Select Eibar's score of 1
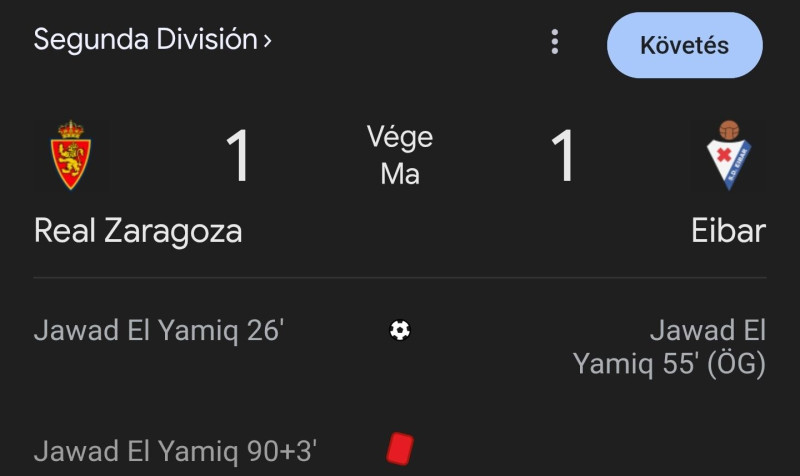 point(563,156)
